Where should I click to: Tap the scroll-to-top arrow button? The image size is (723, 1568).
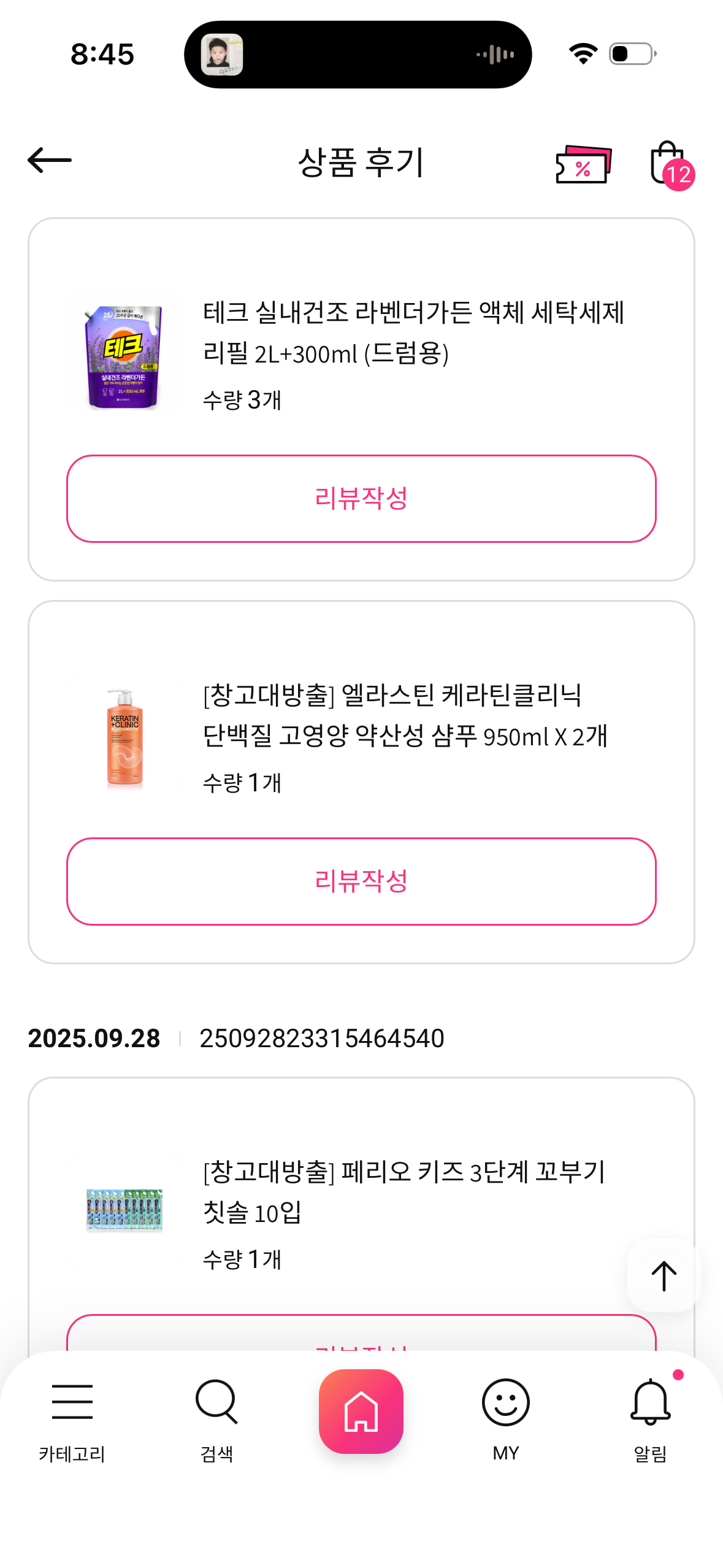click(664, 1276)
